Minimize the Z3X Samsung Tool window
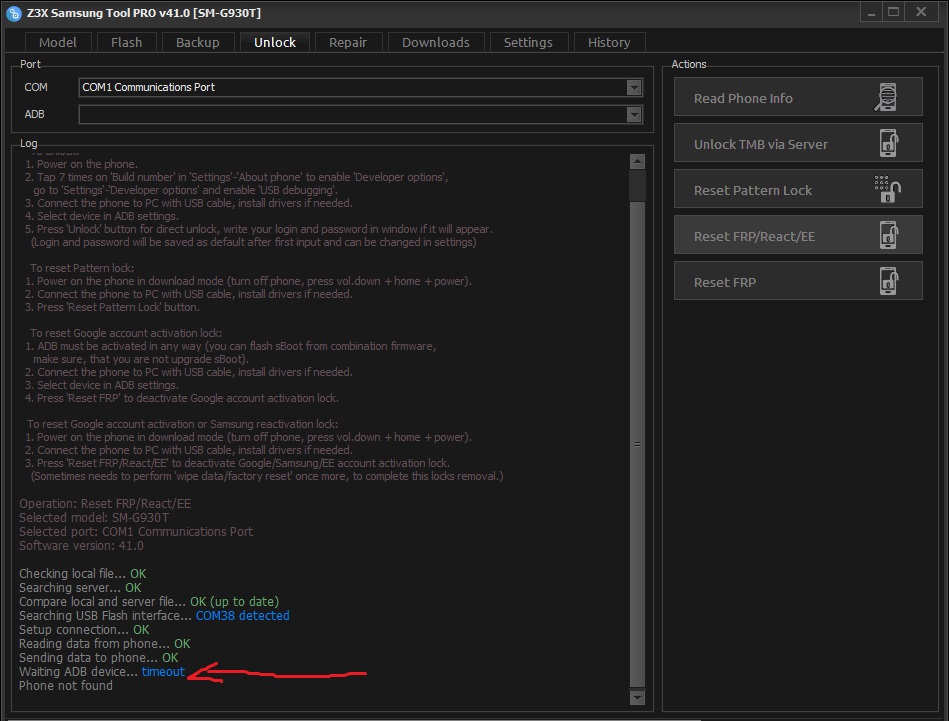 [871, 12]
